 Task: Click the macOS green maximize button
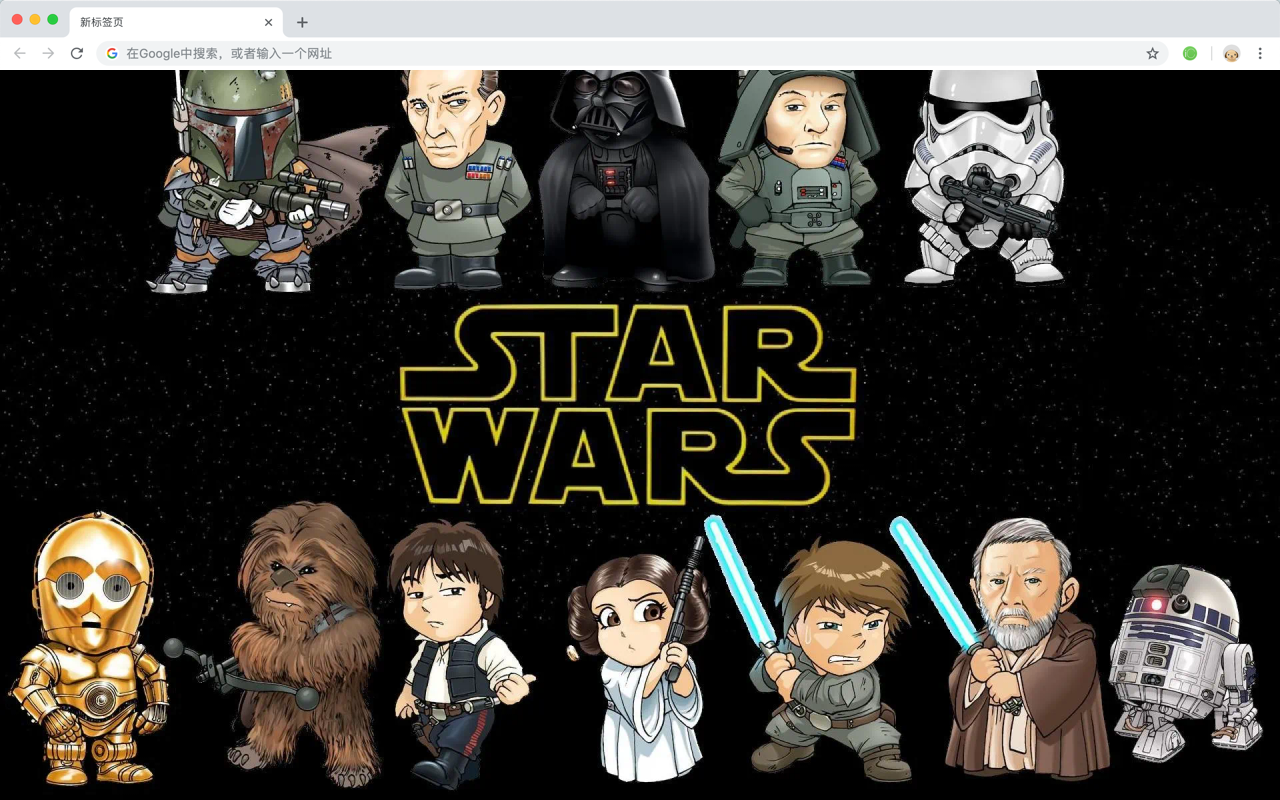pos(52,19)
